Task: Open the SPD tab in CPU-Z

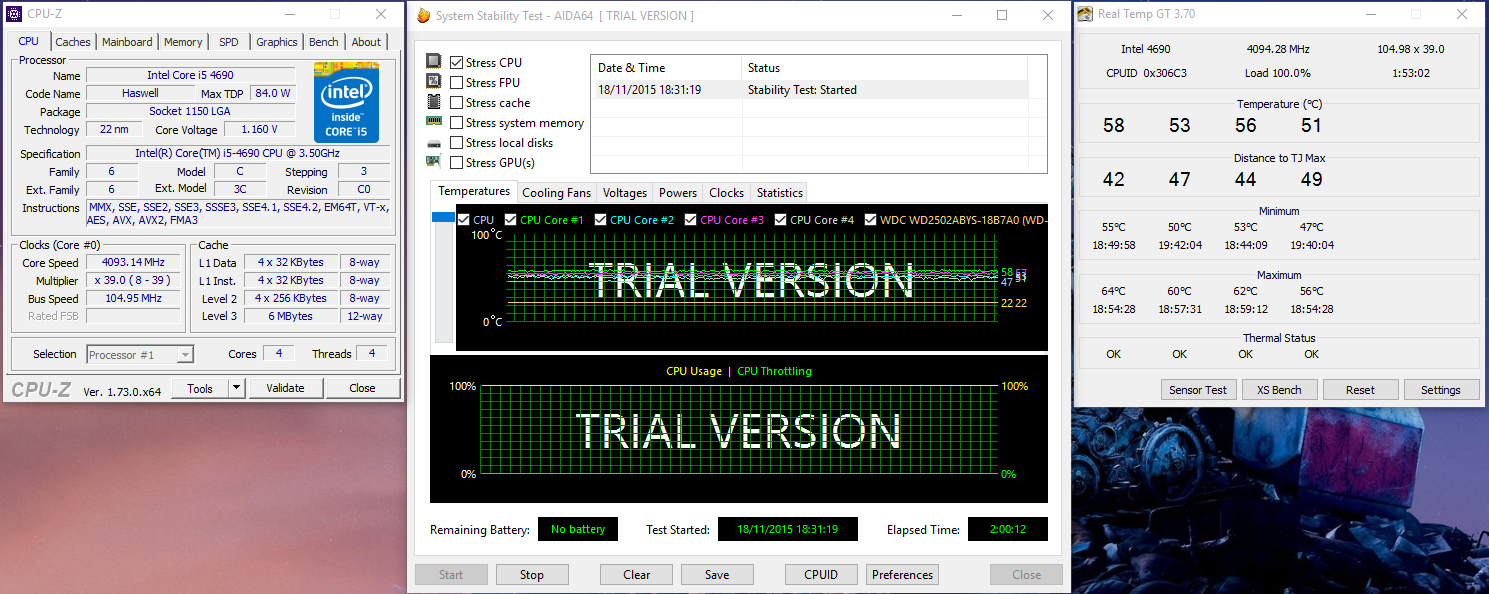Action: pos(229,42)
